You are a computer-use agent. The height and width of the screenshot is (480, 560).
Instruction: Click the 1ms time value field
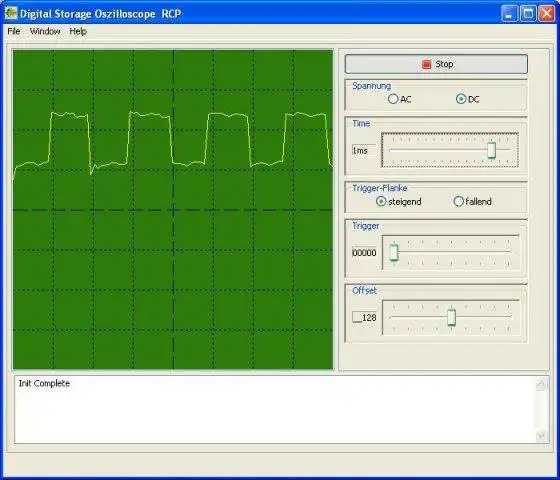tap(364, 150)
